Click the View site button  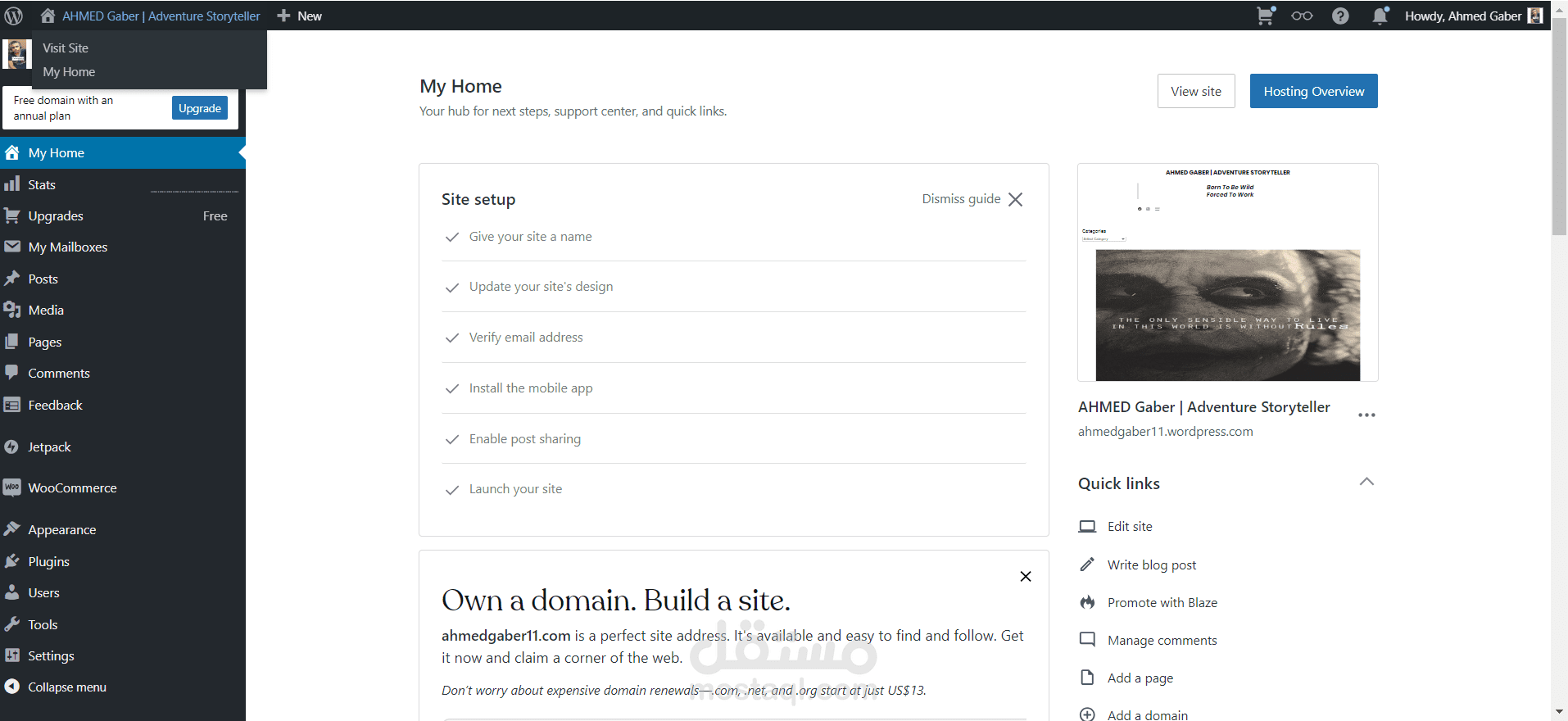point(1196,91)
